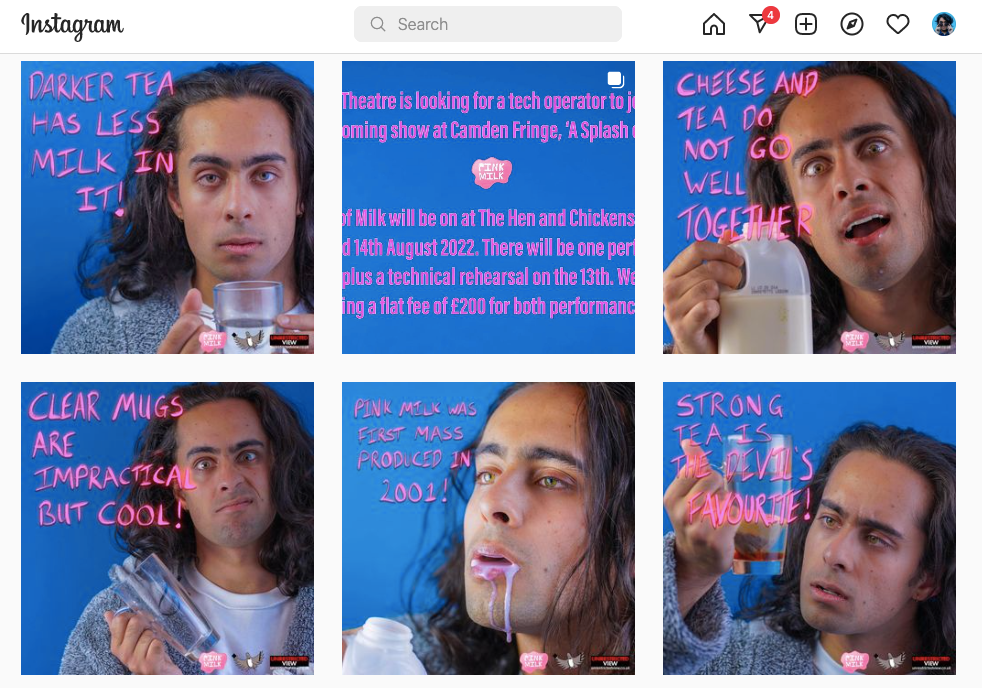Screen dimensions: 982x688
Task: Click the red 4 notification badge
Action: tap(770, 14)
